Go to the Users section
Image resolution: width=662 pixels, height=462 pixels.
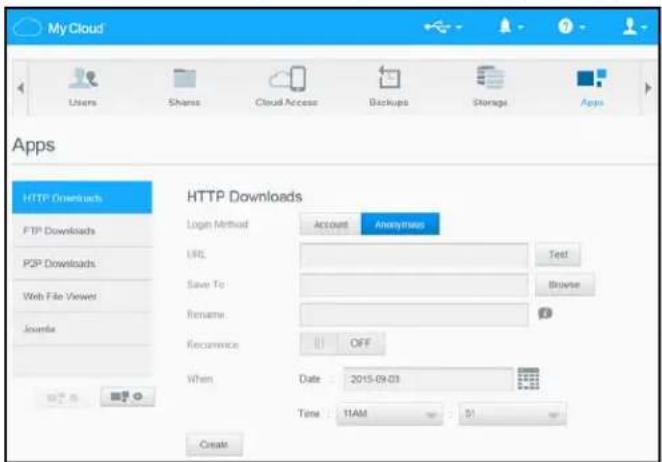pos(83,87)
